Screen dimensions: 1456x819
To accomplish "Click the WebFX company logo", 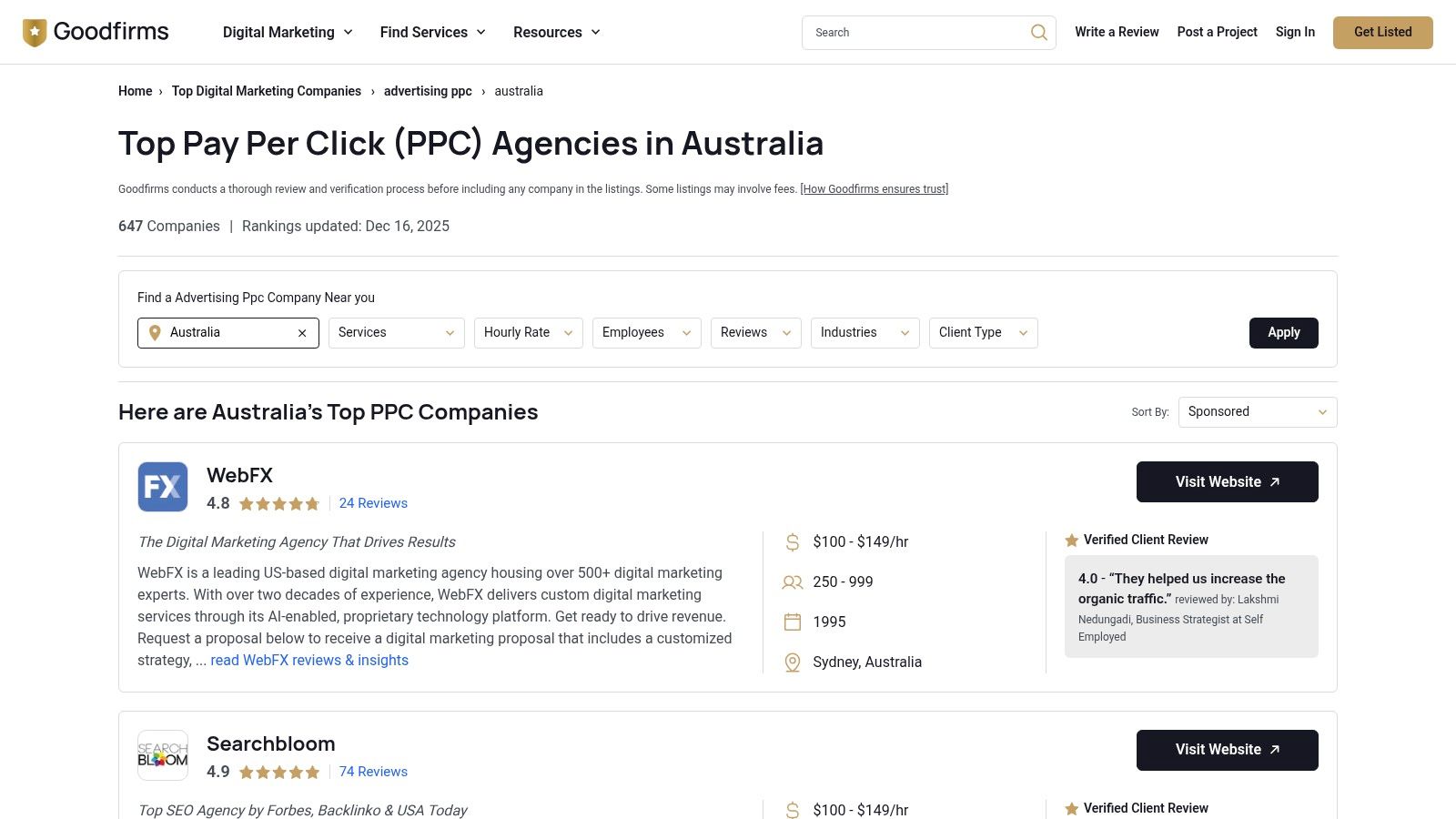I will [x=163, y=487].
